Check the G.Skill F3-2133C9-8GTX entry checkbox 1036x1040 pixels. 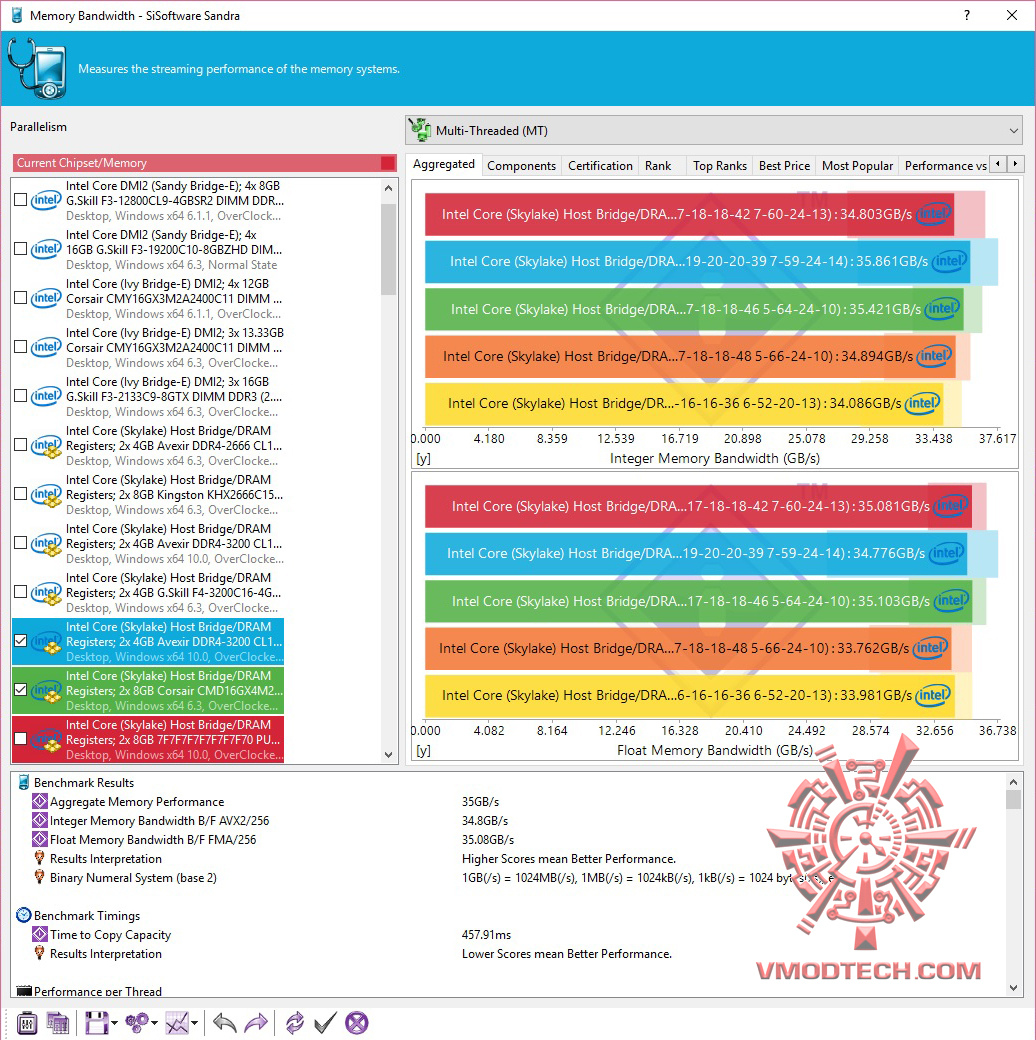(x=21, y=396)
